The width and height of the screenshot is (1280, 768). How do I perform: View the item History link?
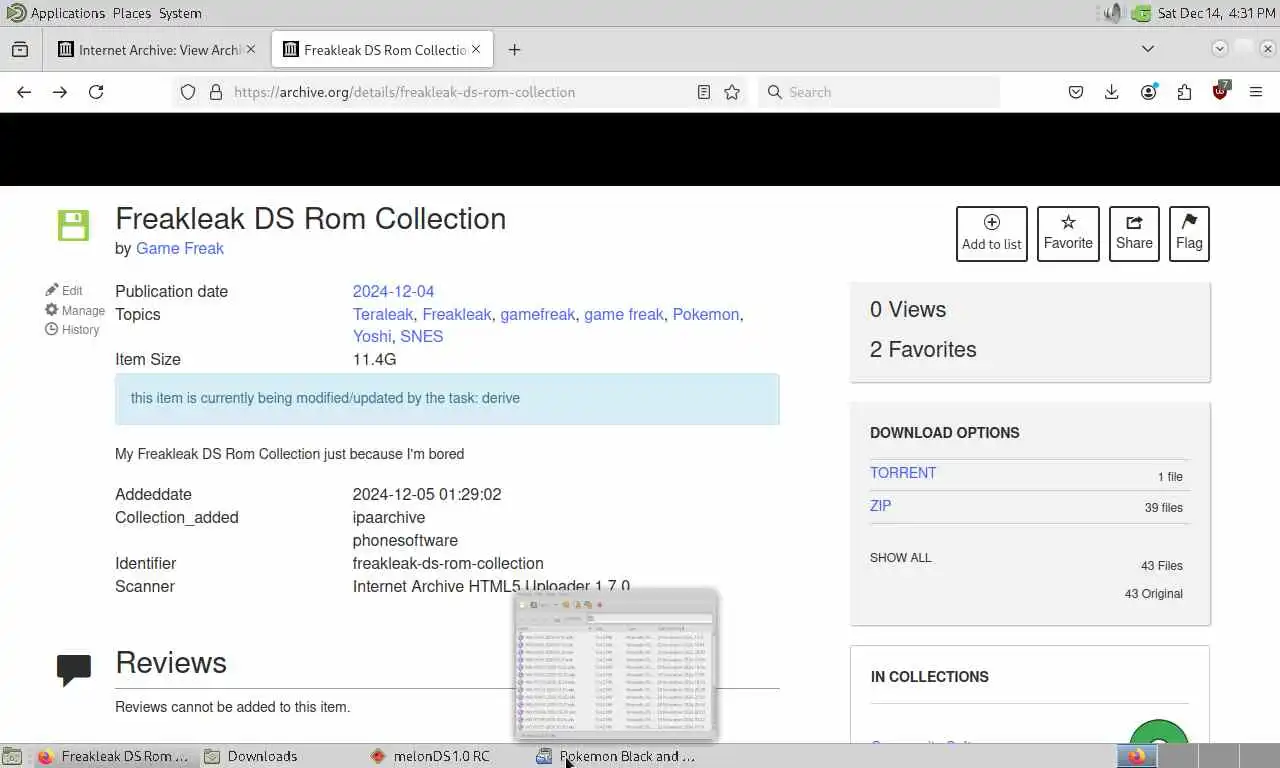click(72, 329)
